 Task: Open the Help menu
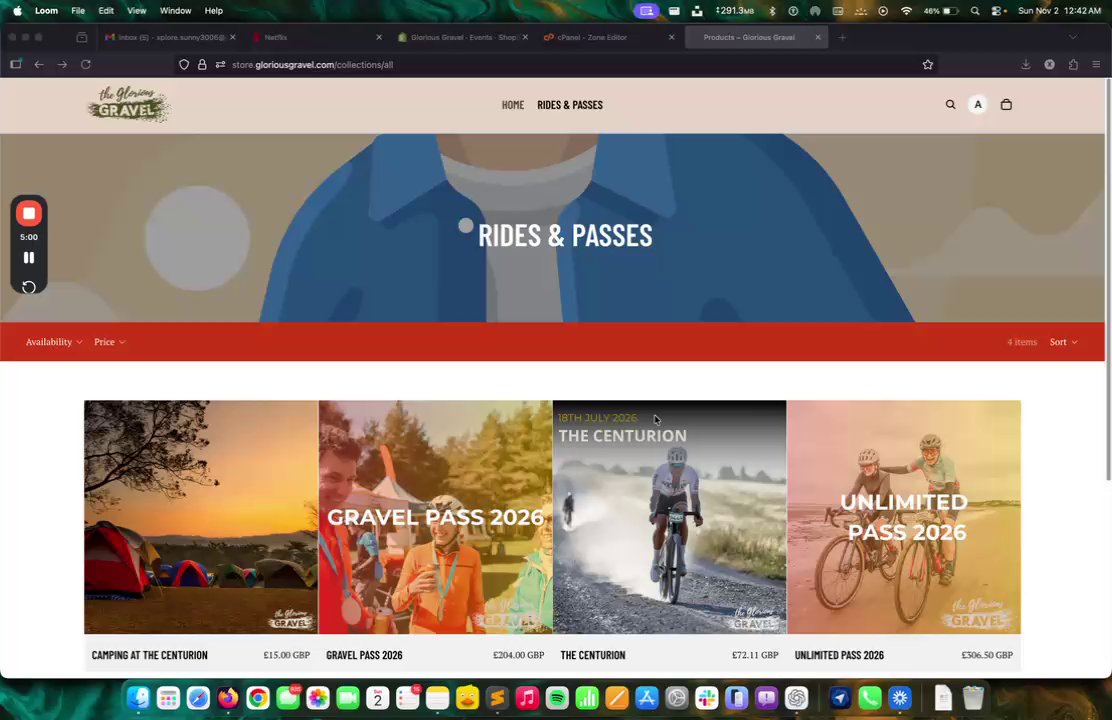(213, 11)
